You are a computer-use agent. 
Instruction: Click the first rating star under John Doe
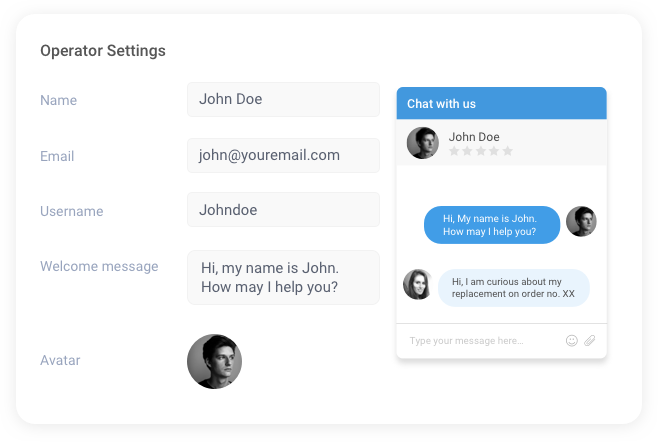pos(454,151)
